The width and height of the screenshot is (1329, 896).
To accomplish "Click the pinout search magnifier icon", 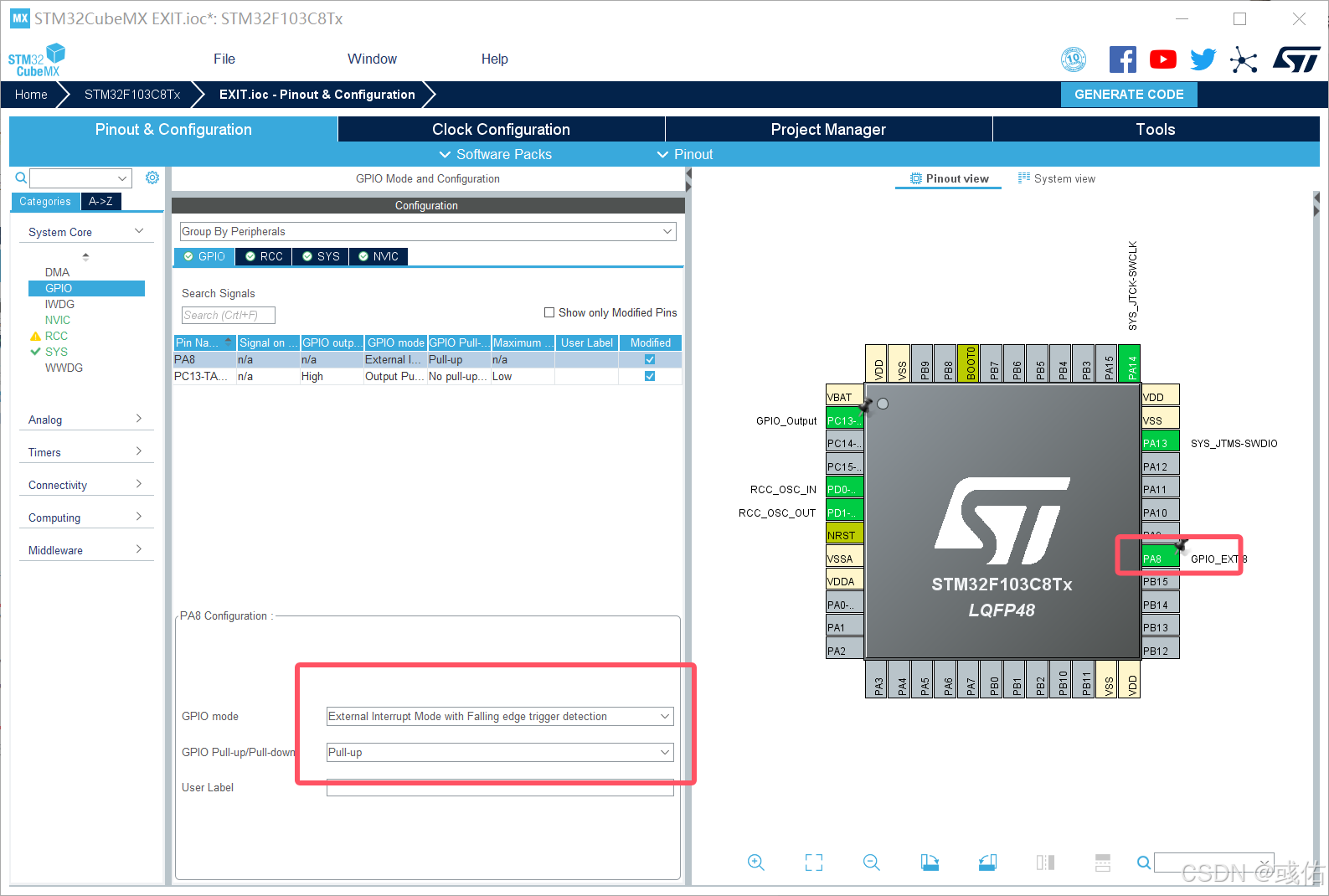I will click(x=1143, y=863).
